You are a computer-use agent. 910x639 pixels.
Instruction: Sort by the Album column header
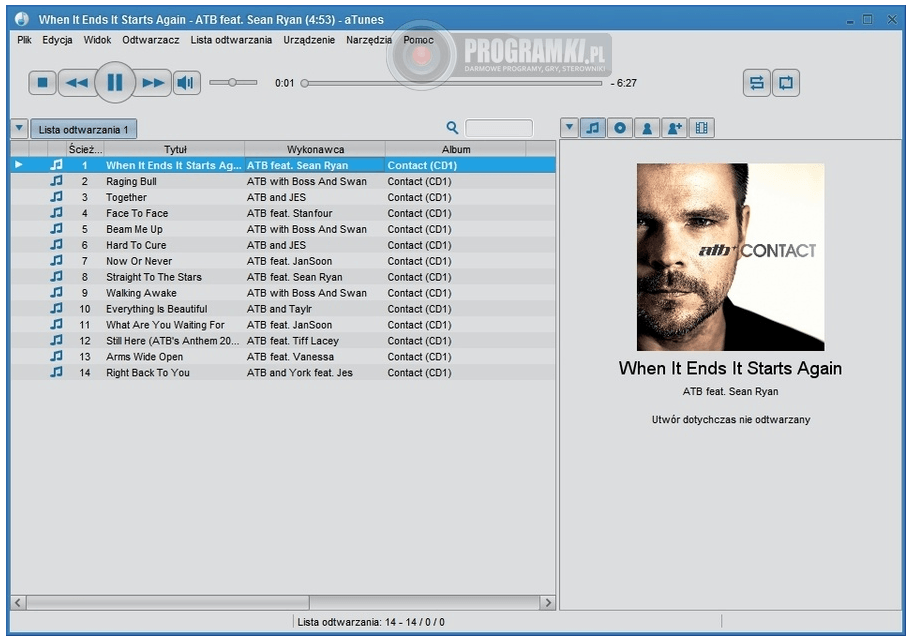click(x=456, y=149)
